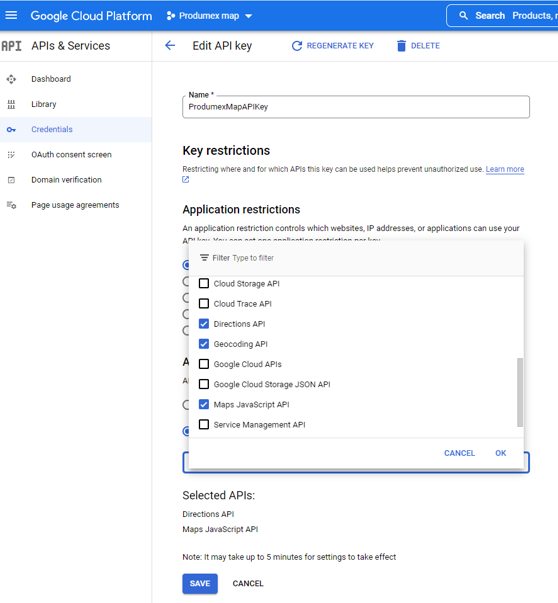The width and height of the screenshot is (558, 603).
Task: Uncheck the Directions API checkbox
Action: [x=204, y=324]
